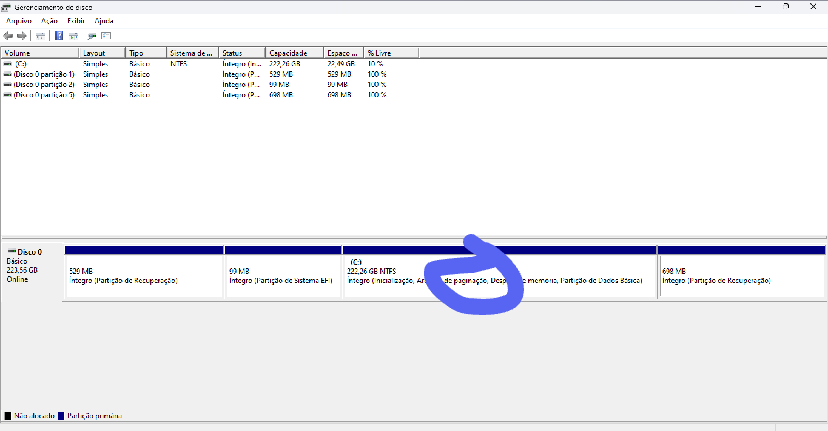828x431 pixels.
Task: Select the Disco 0 disk label box
Action: click(x=33, y=271)
